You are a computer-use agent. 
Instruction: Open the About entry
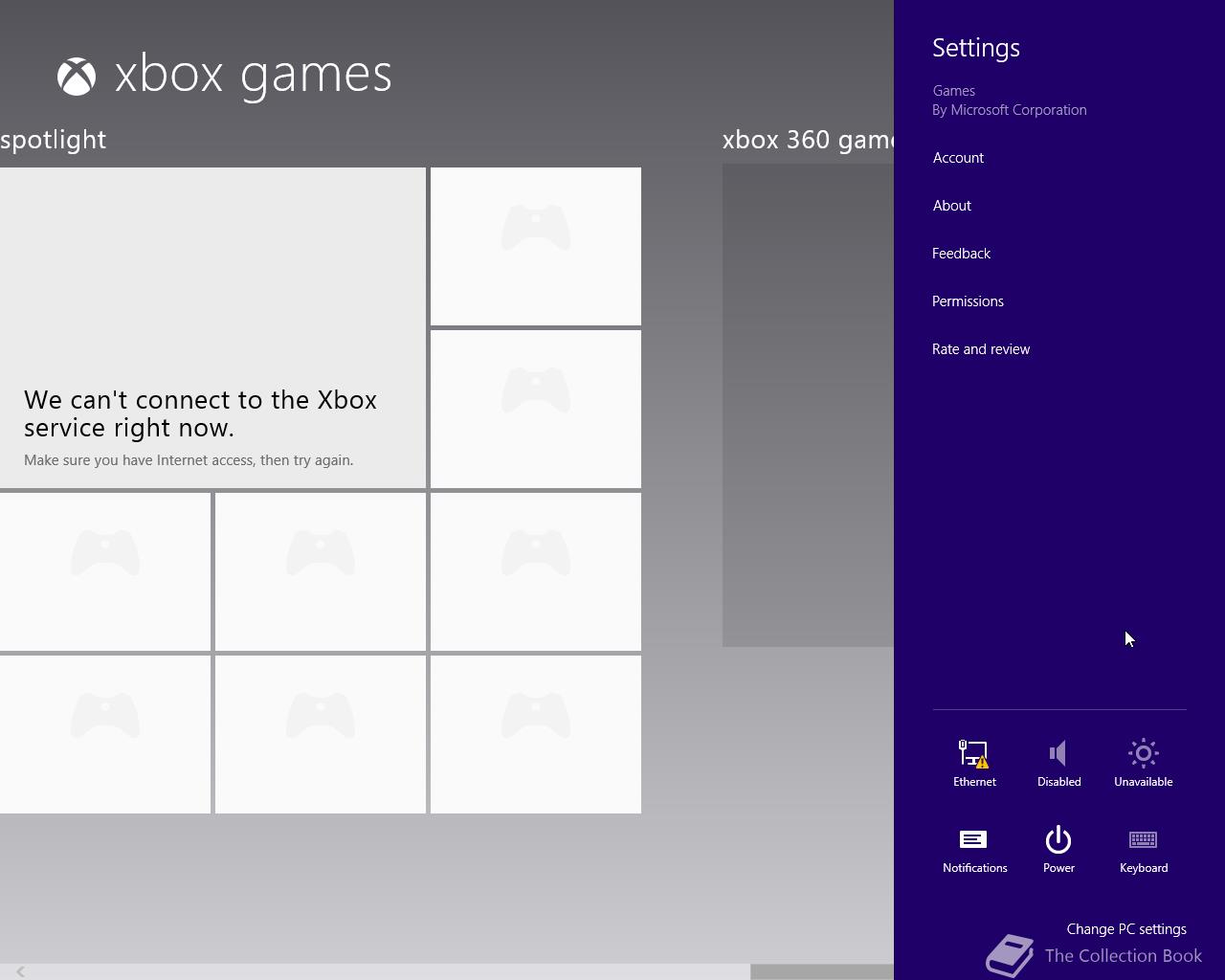(951, 206)
